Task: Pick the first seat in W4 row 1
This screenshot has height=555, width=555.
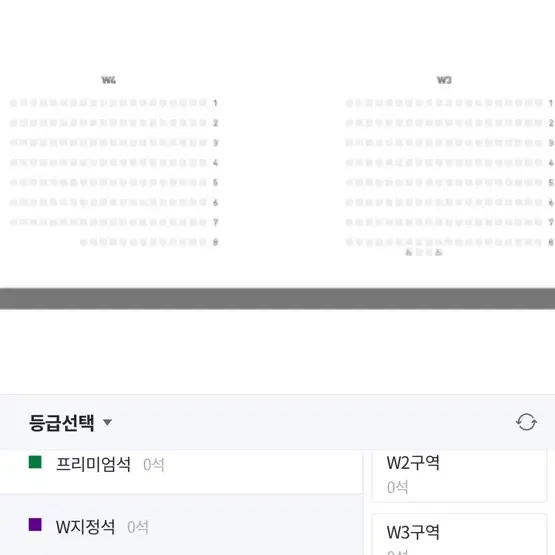Action: pyautogui.click(x=13, y=103)
